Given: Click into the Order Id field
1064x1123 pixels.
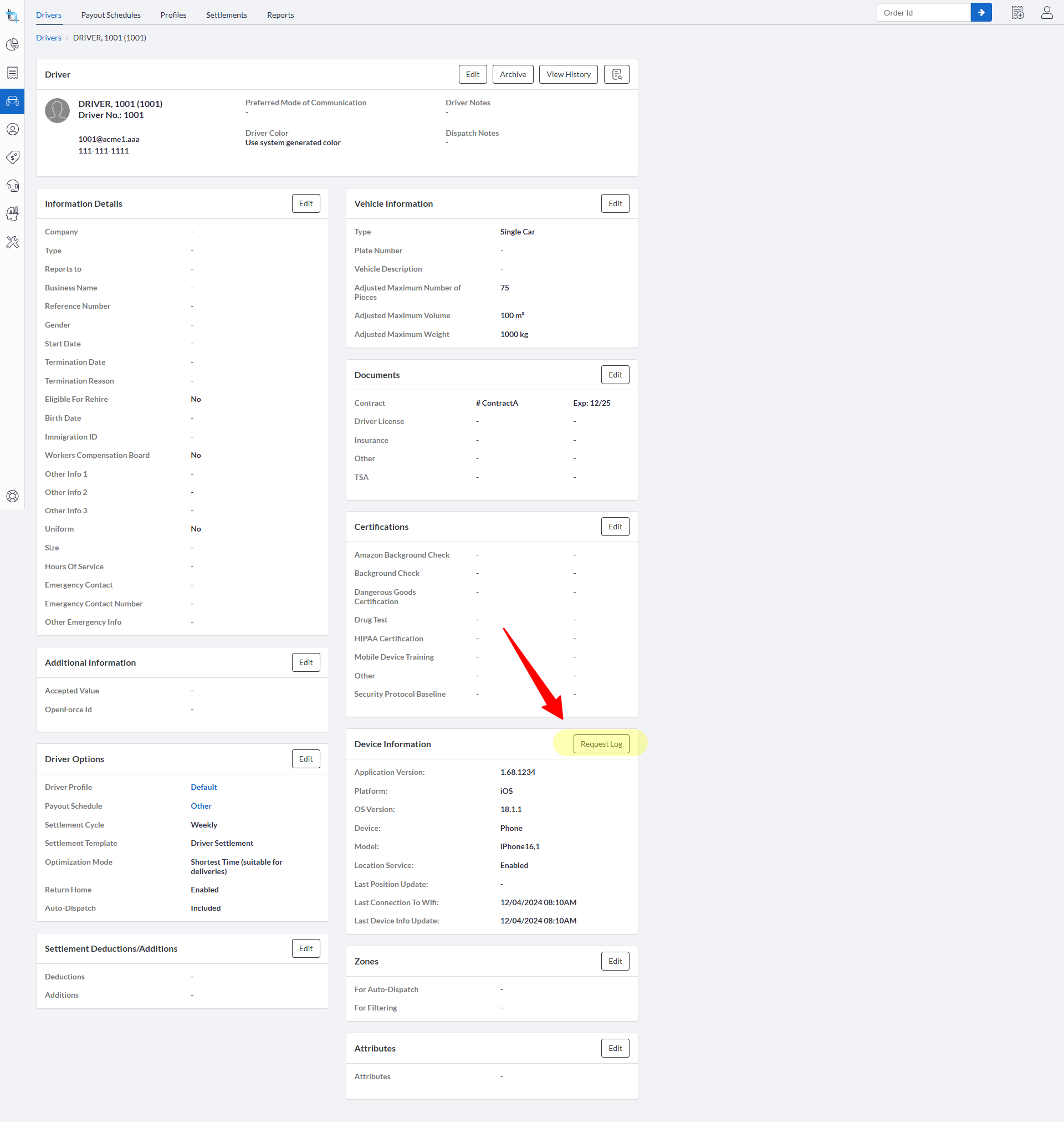Looking at the screenshot, I should tap(923, 13).
